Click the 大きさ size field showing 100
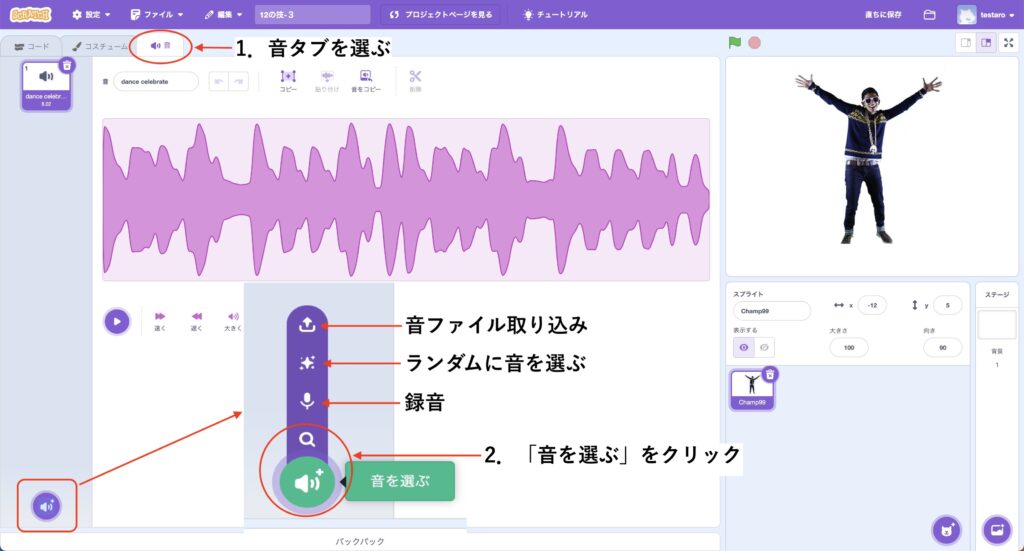Viewport: 1024px width, 551px height. coord(848,347)
